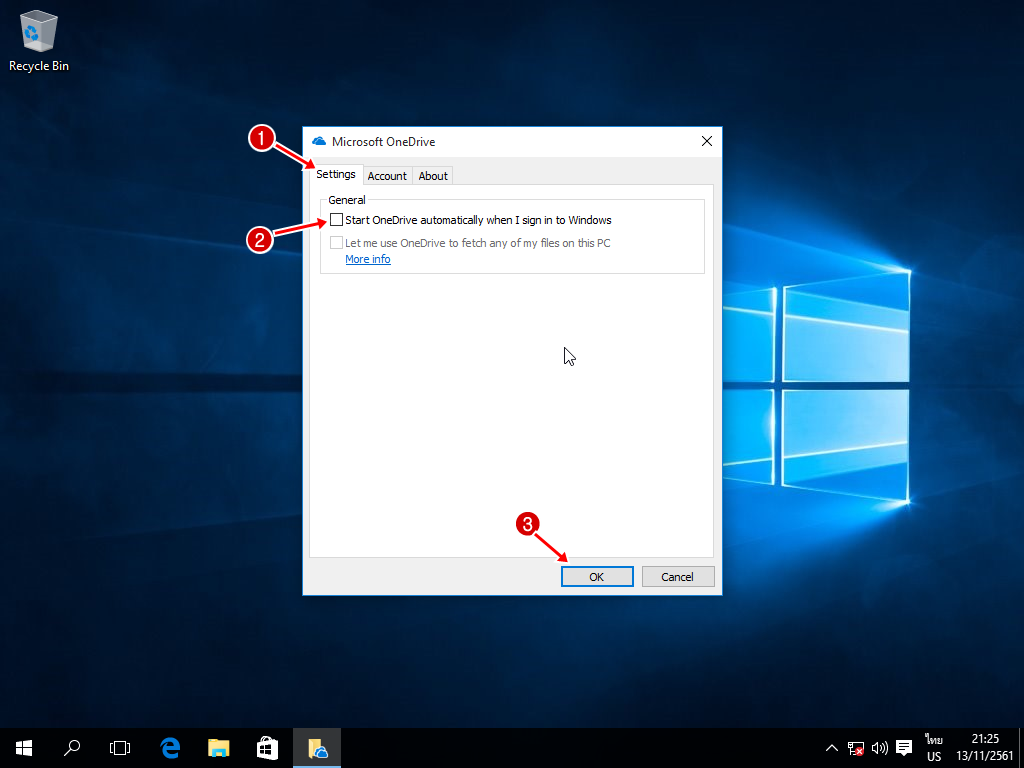This screenshot has height=768, width=1024.
Task: Expand the hidden system tray icons
Action: pyautogui.click(x=831, y=747)
